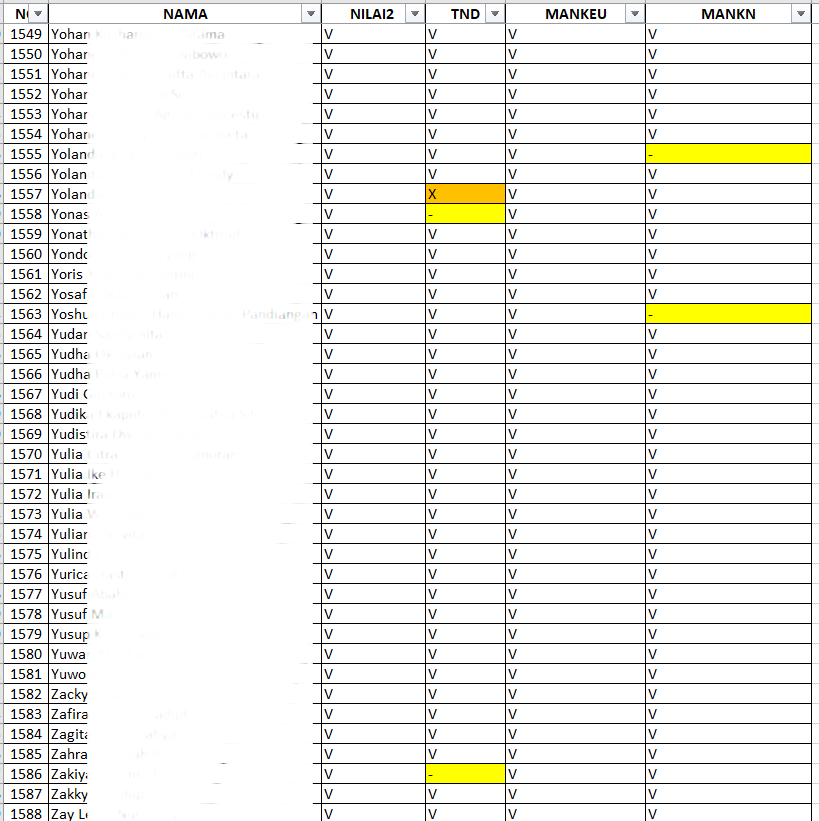Select the name cell starting with Yuwo
The image size is (819, 821).
[185, 674]
